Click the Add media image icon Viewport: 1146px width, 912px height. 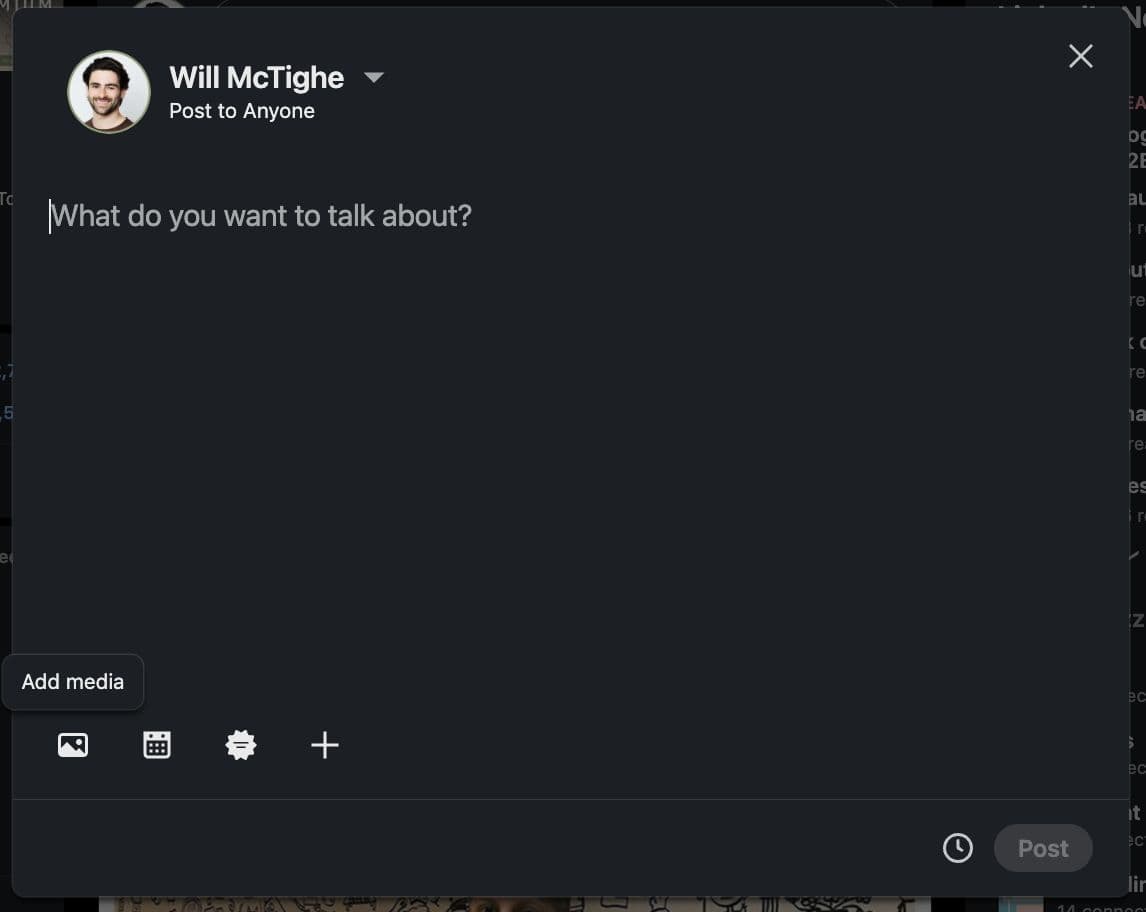[73, 745]
